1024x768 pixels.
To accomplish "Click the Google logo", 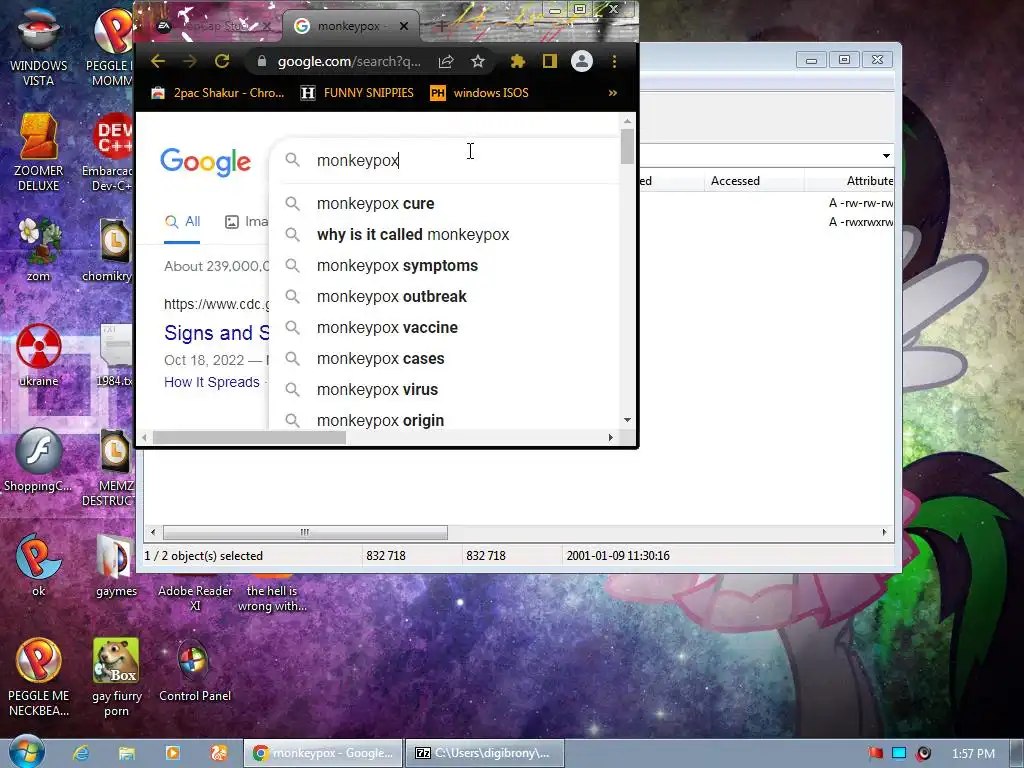I will (x=205, y=161).
